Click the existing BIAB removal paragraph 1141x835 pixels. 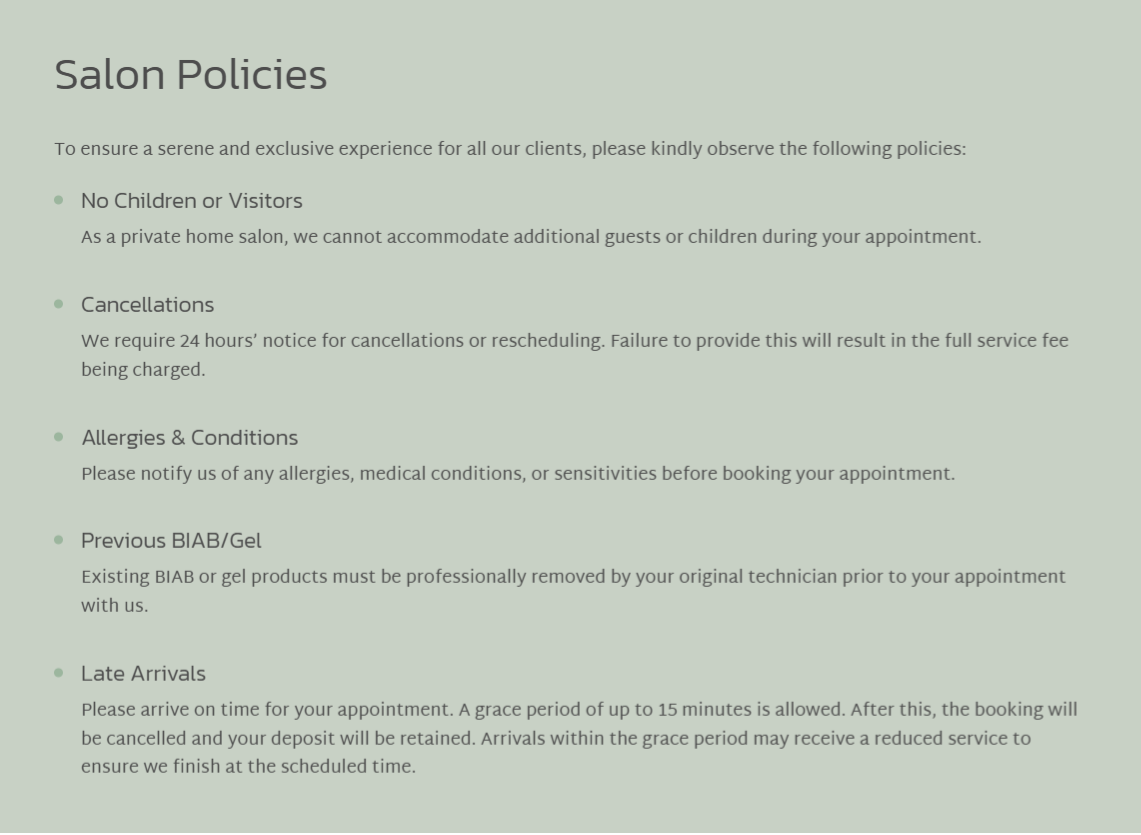pyautogui.click(x=572, y=578)
